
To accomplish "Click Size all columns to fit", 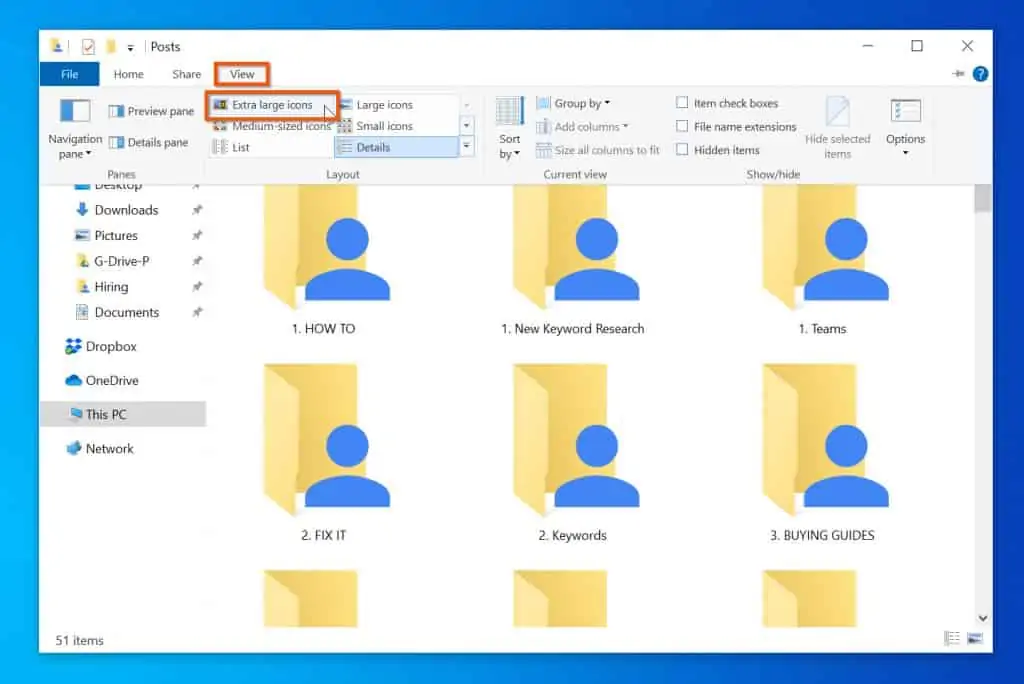I will pos(598,150).
